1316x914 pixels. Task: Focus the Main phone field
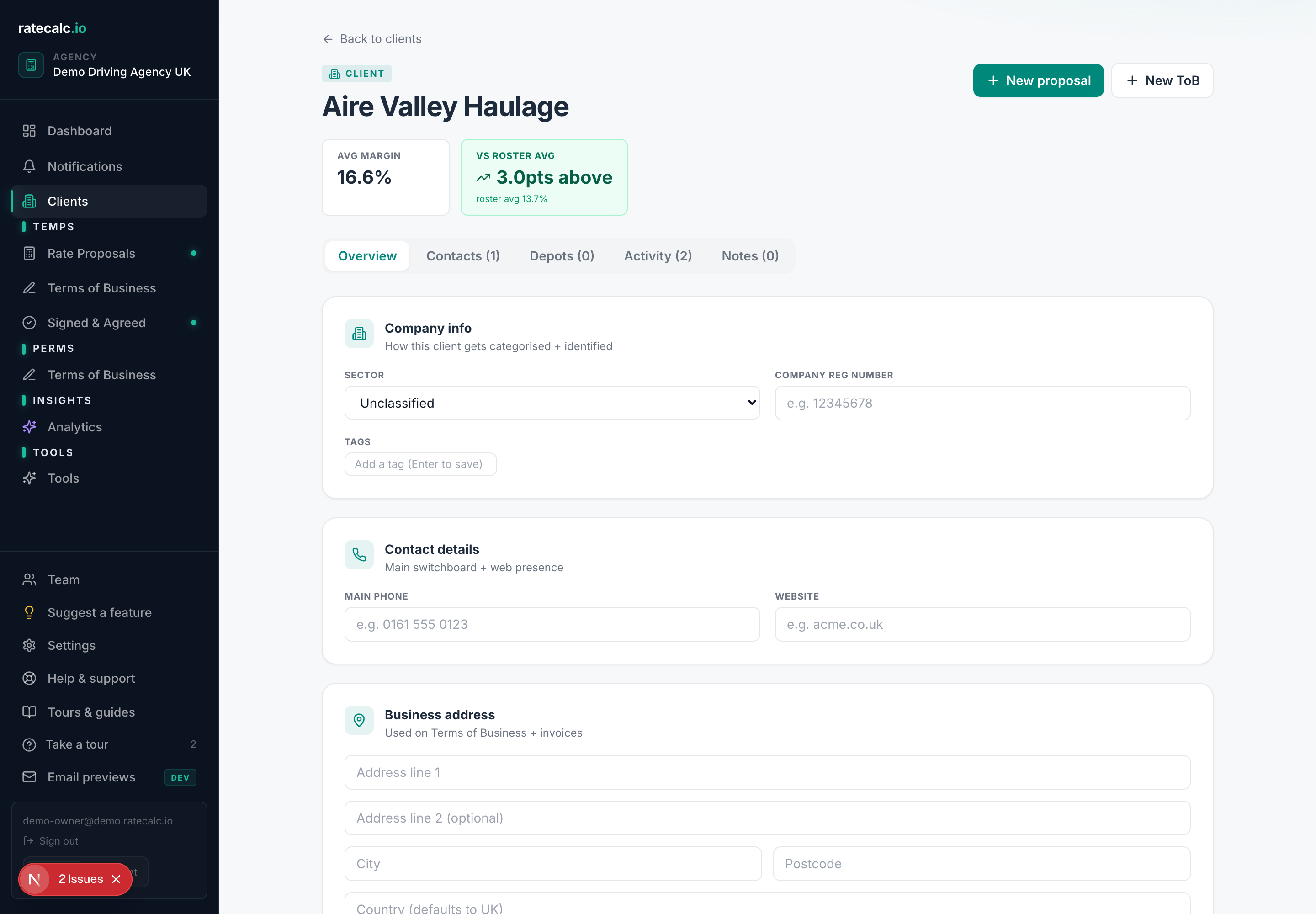(552, 624)
